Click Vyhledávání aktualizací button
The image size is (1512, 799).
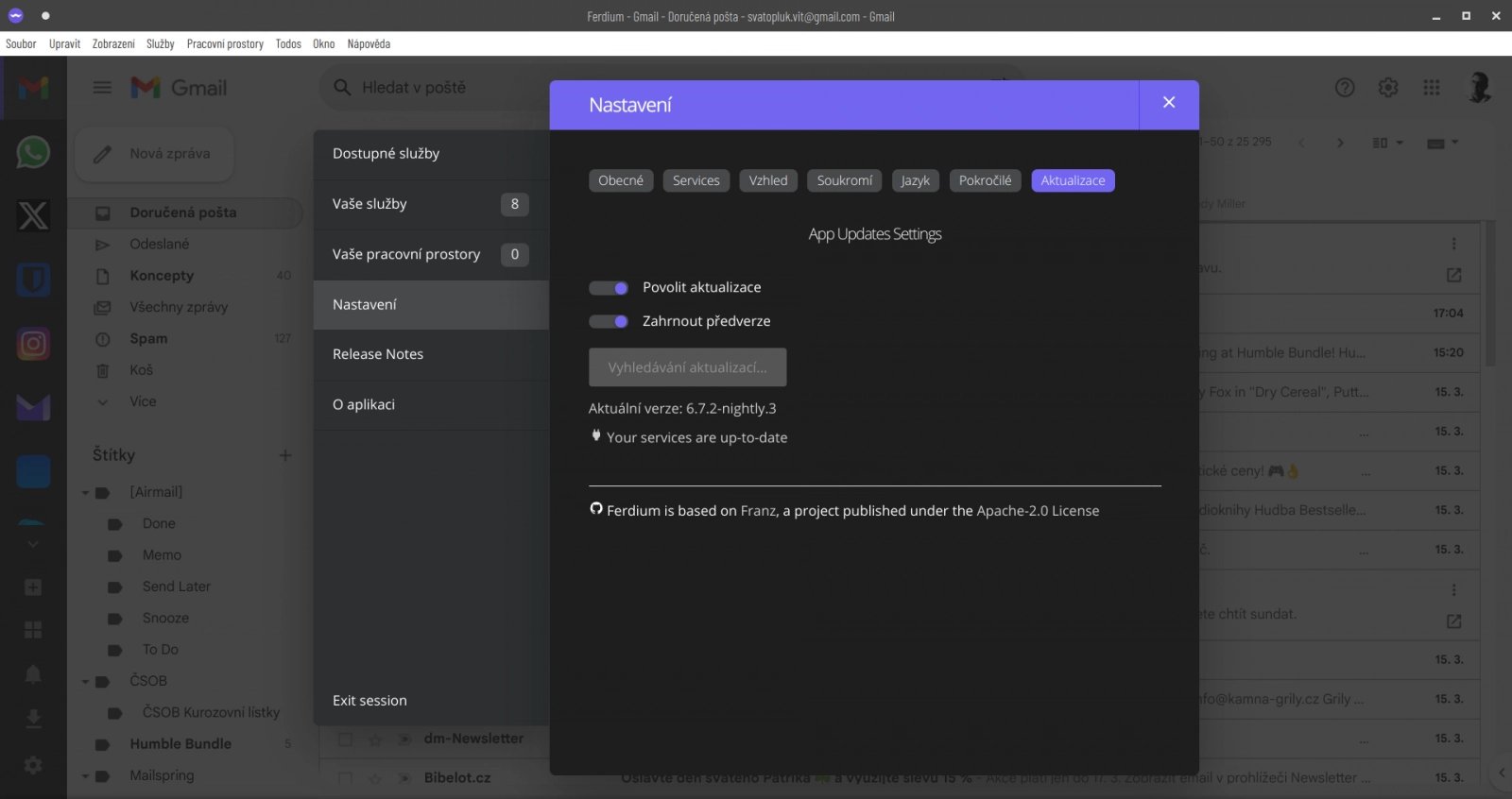click(x=687, y=367)
